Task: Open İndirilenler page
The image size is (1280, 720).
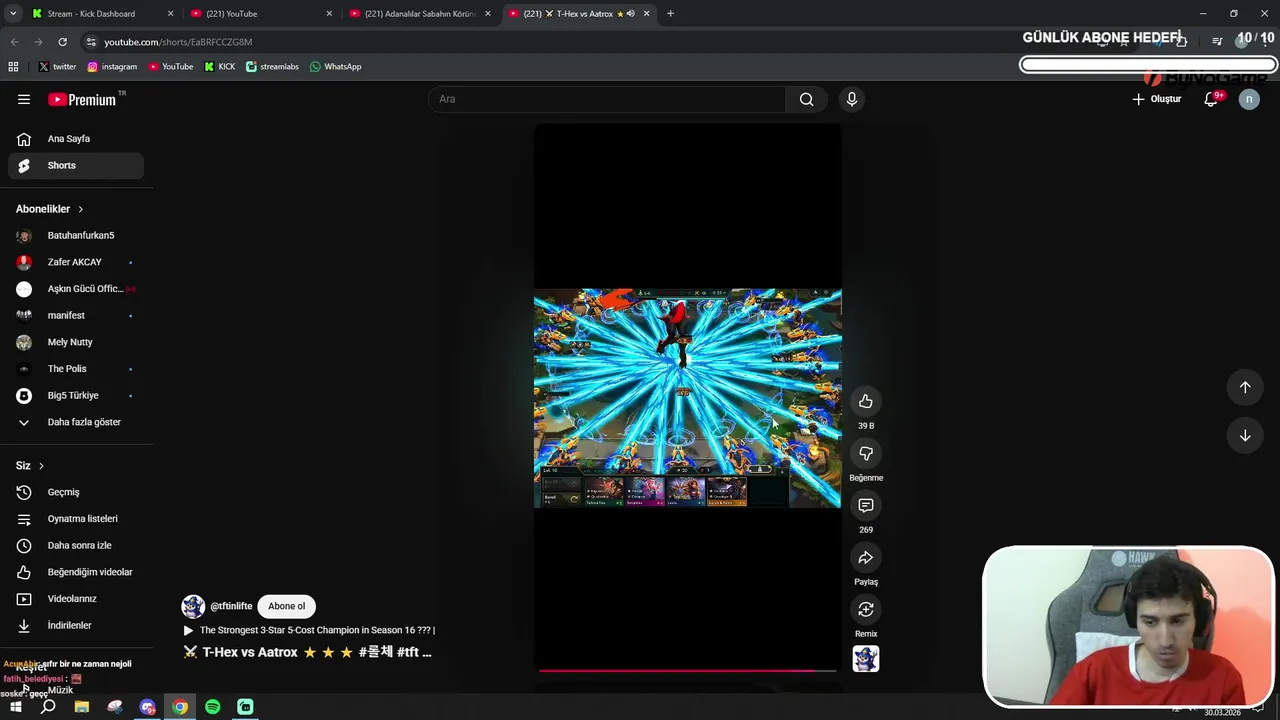Action: click(x=76, y=625)
